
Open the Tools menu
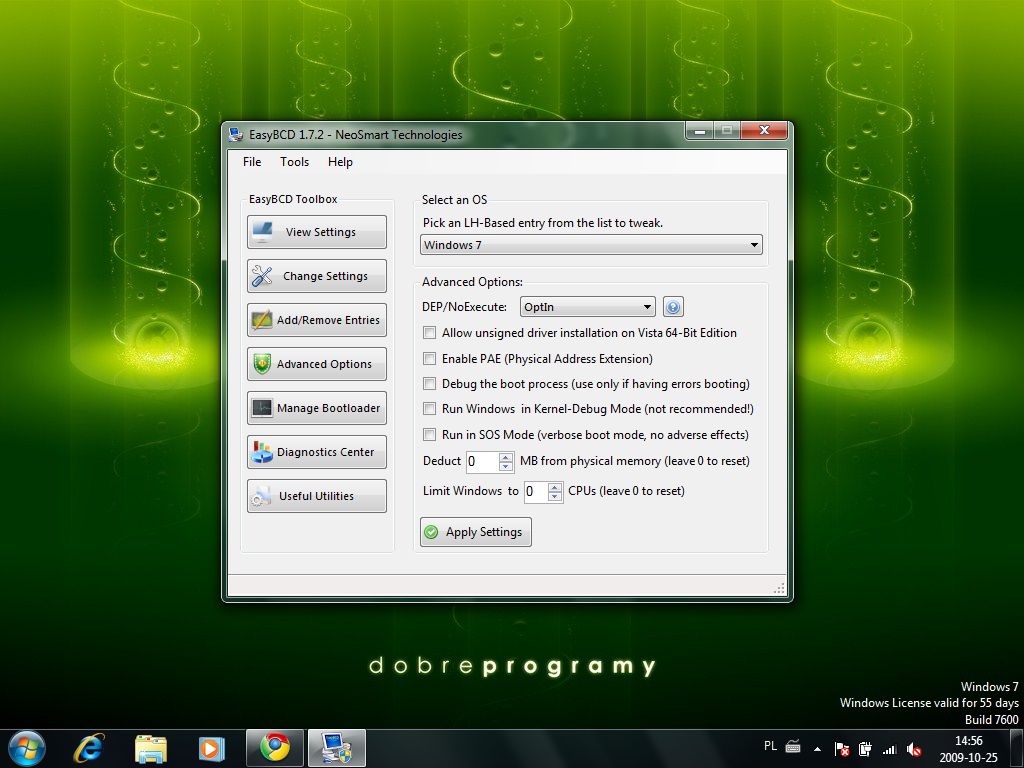pyautogui.click(x=294, y=162)
